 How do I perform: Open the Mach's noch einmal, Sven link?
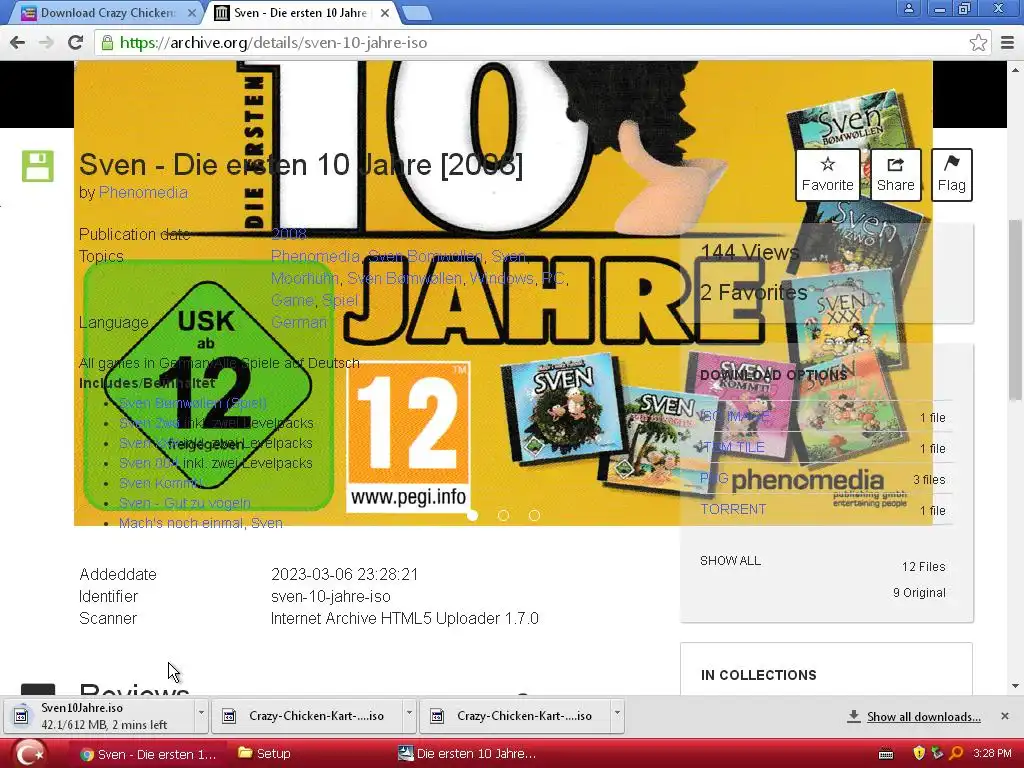pos(200,523)
